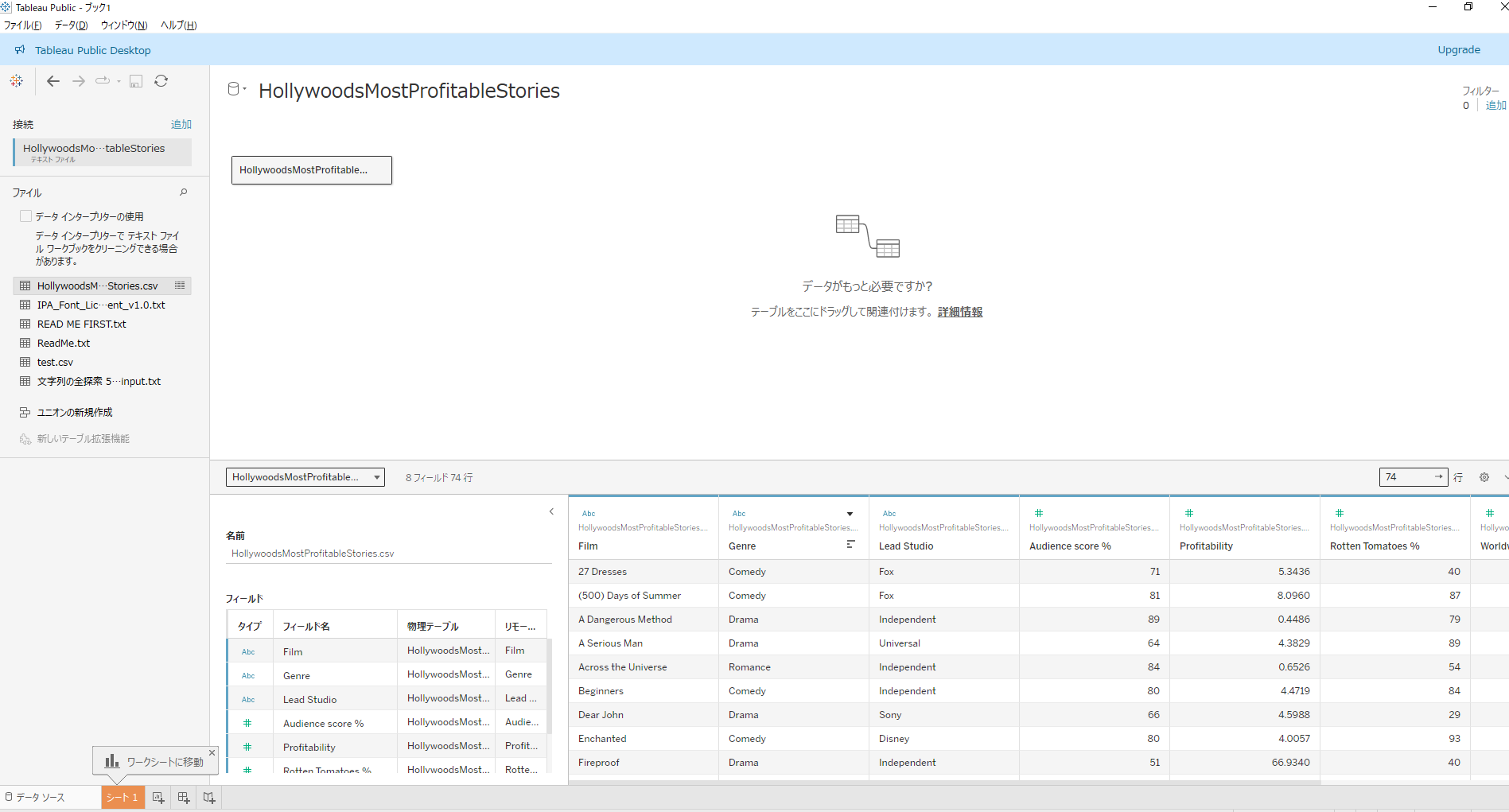The height and width of the screenshot is (812, 1509).
Task: Select the HollywoodsMostProfitable... table on canvas
Action: [x=312, y=170]
